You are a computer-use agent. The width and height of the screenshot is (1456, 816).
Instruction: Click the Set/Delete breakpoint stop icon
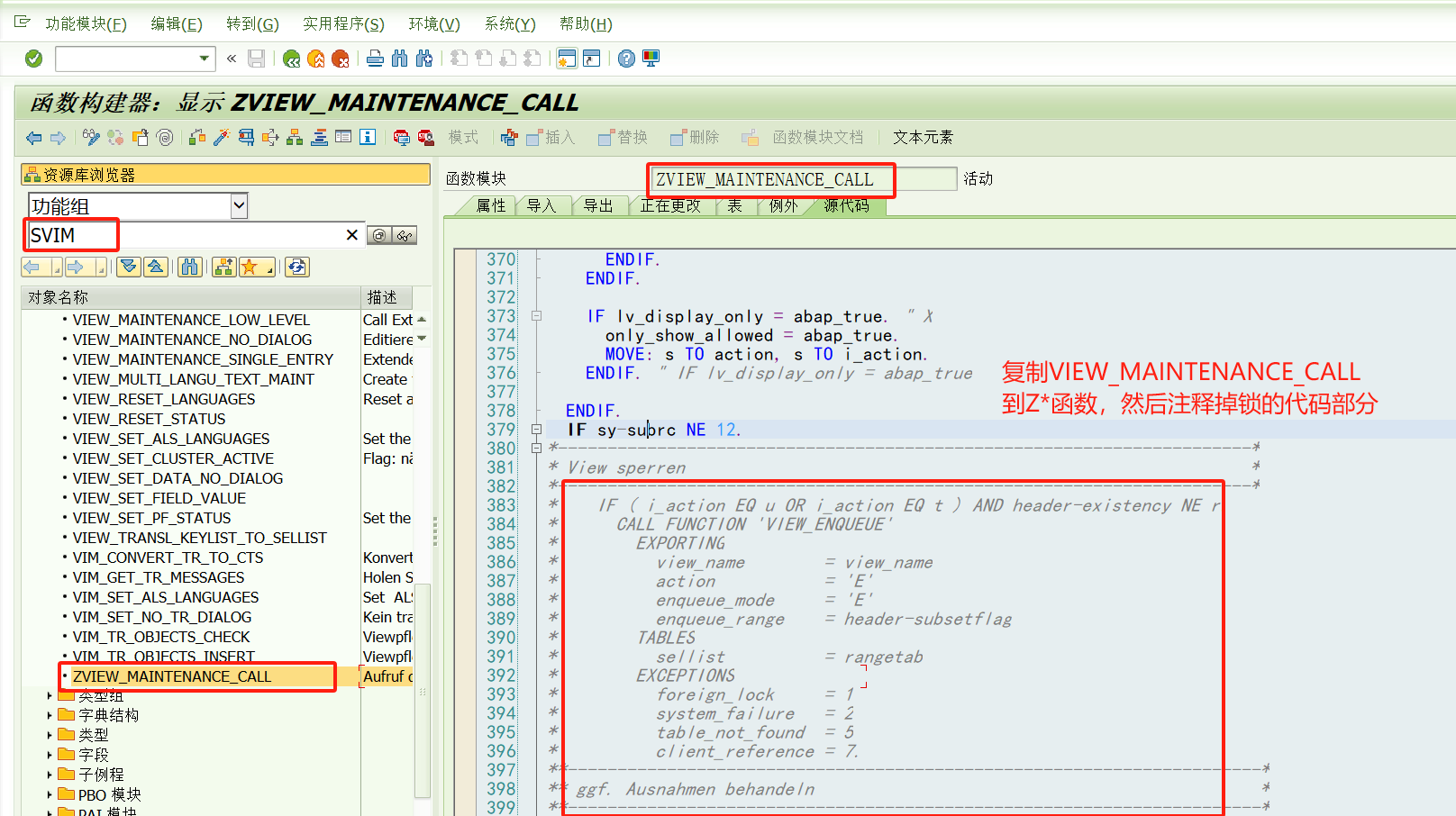tap(402, 138)
